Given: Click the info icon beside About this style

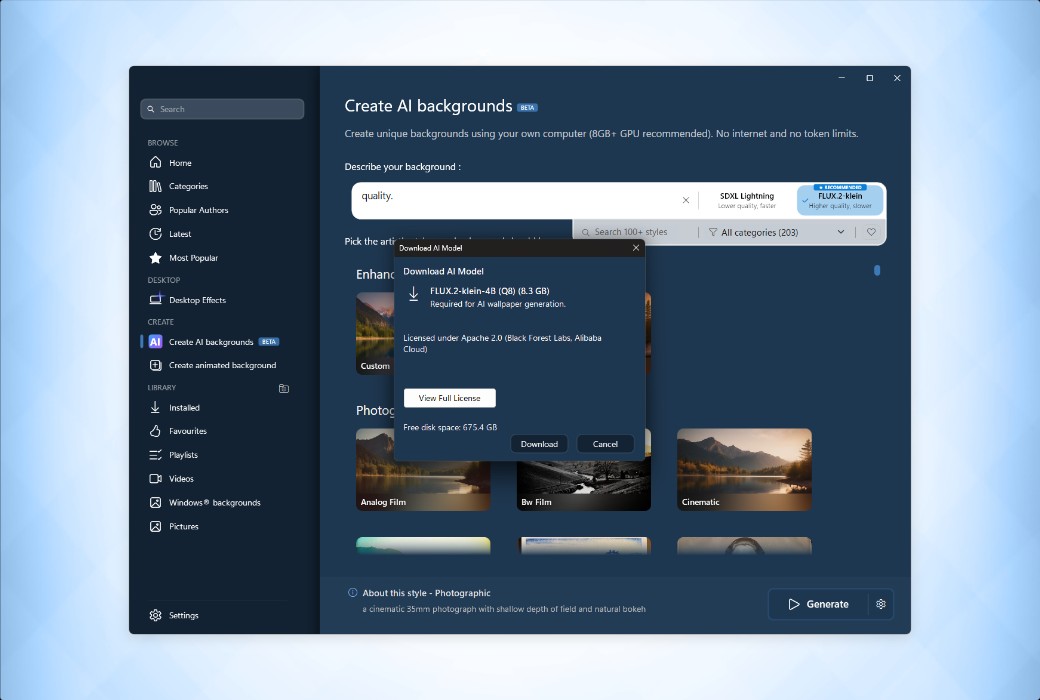Looking at the screenshot, I should pyautogui.click(x=353, y=593).
